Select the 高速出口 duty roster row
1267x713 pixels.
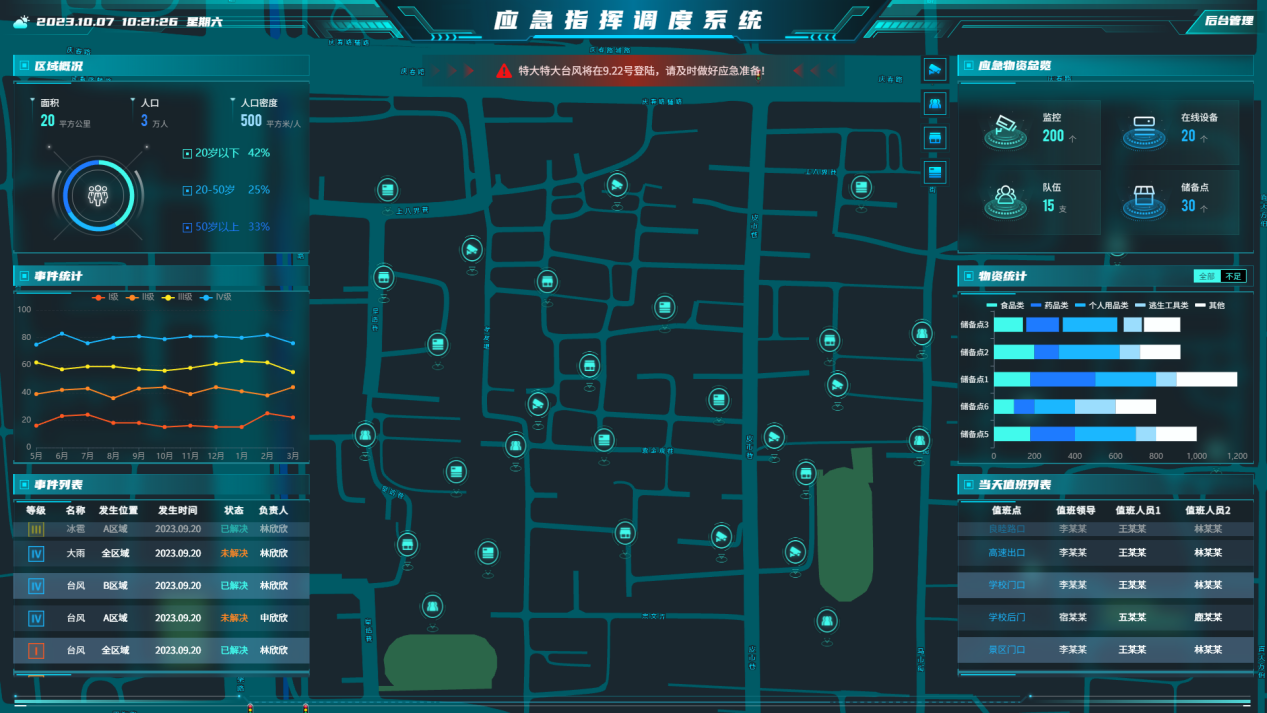point(1104,553)
